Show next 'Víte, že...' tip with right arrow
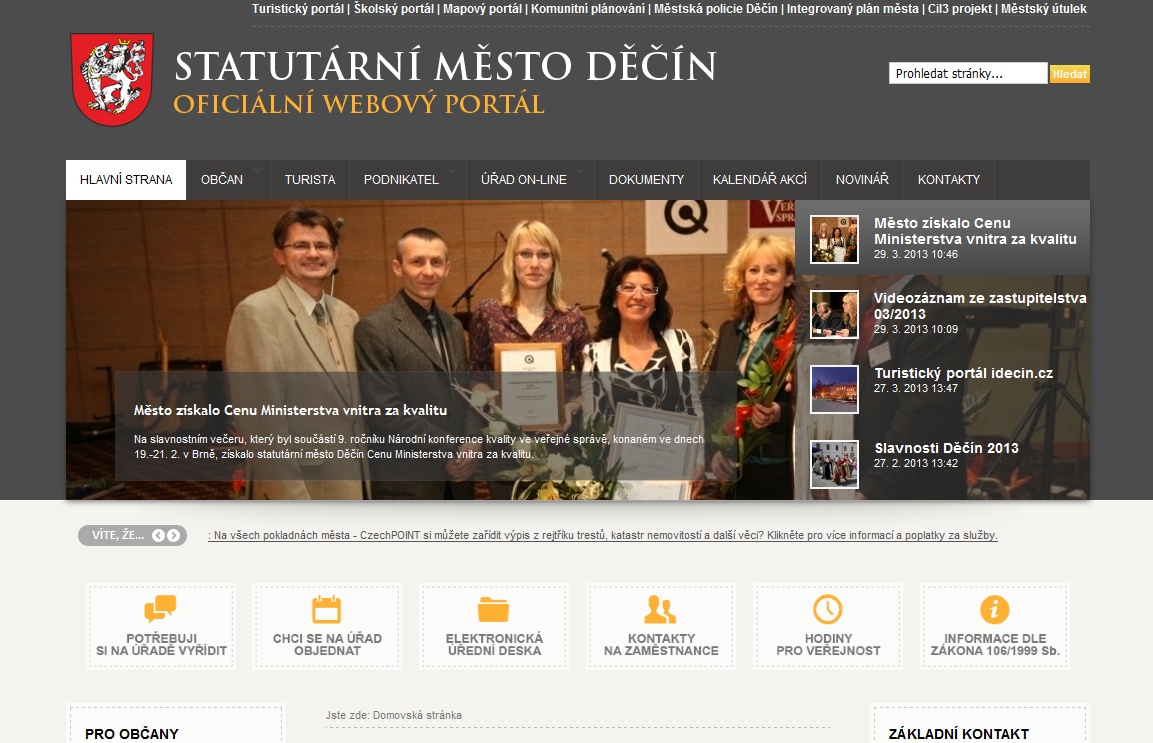 pos(174,536)
